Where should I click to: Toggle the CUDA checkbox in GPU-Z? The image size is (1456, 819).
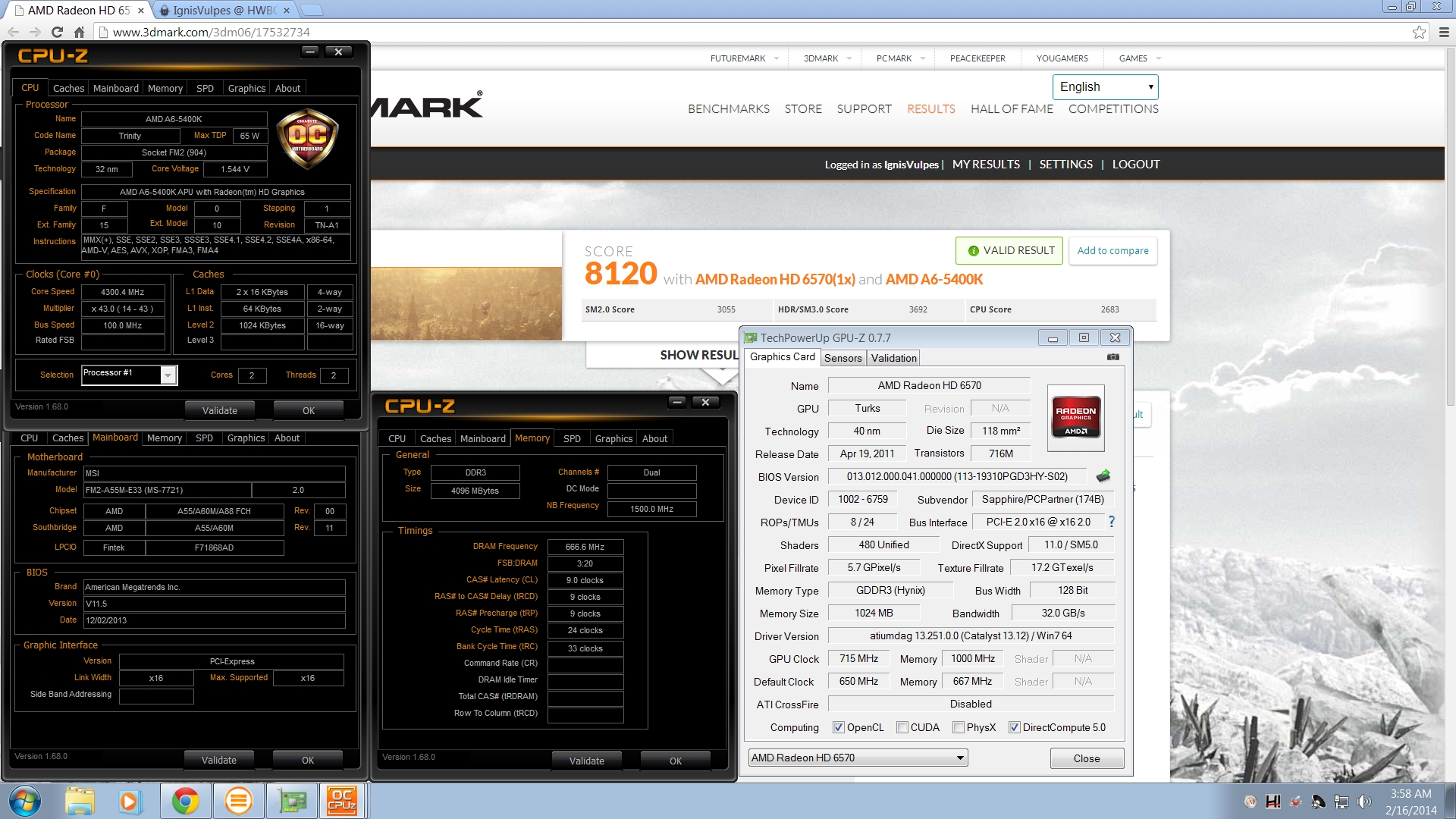[902, 727]
